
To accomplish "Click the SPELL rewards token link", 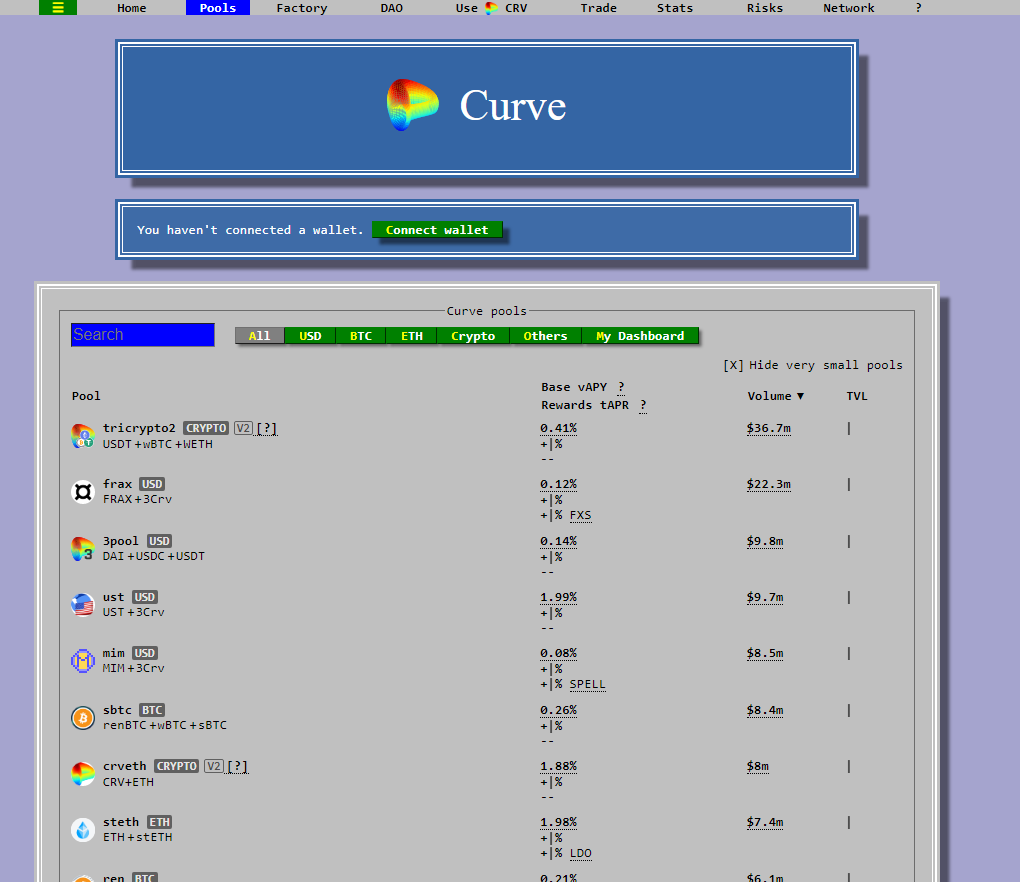I will 587,684.
